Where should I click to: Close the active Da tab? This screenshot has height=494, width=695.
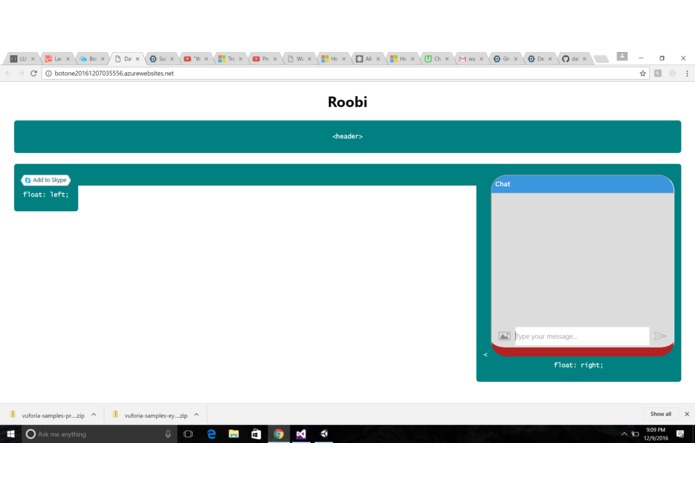[137, 59]
